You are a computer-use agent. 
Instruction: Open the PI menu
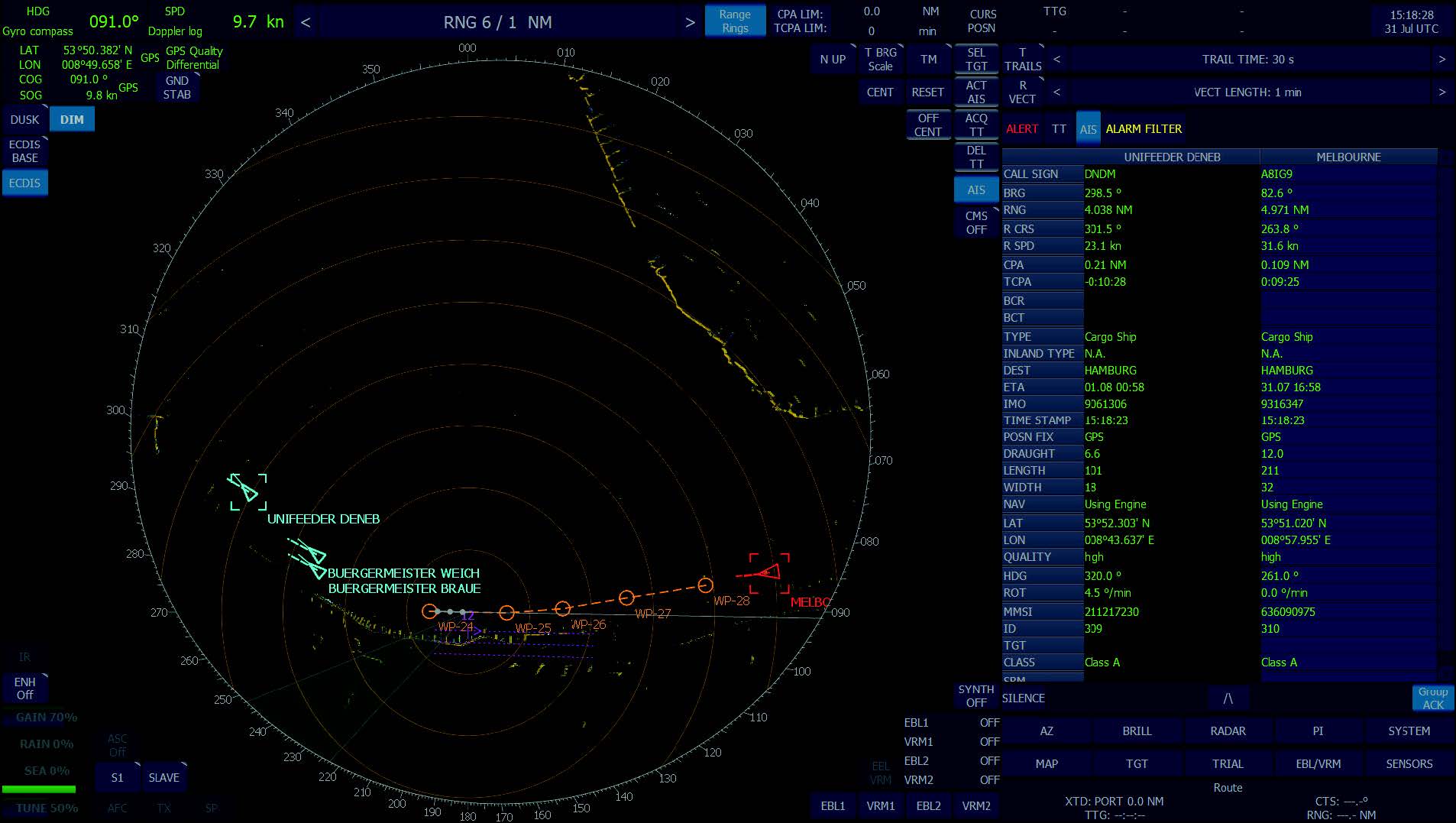pyautogui.click(x=1318, y=731)
